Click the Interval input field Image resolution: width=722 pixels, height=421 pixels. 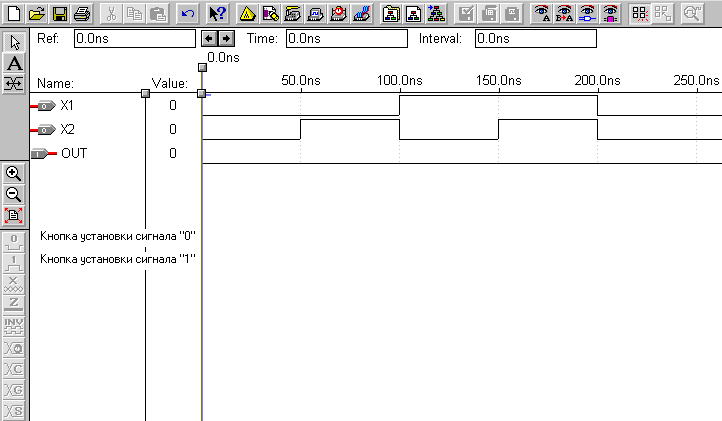point(536,39)
